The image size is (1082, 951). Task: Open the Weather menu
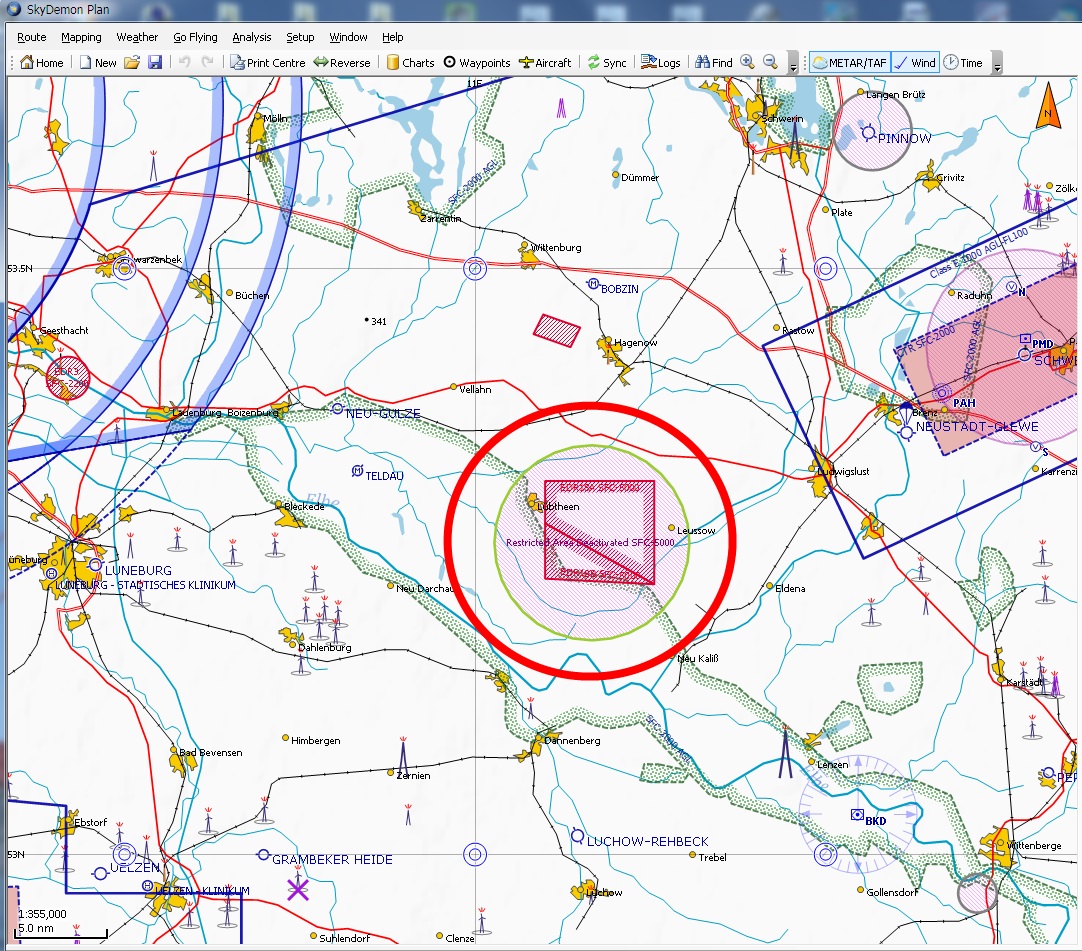pos(137,37)
